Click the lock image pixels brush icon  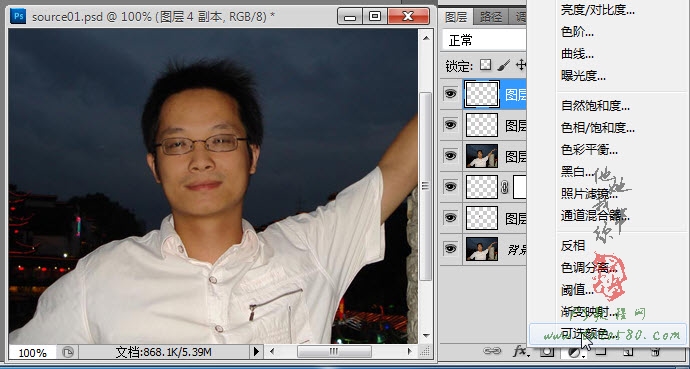pyautogui.click(x=504, y=66)
